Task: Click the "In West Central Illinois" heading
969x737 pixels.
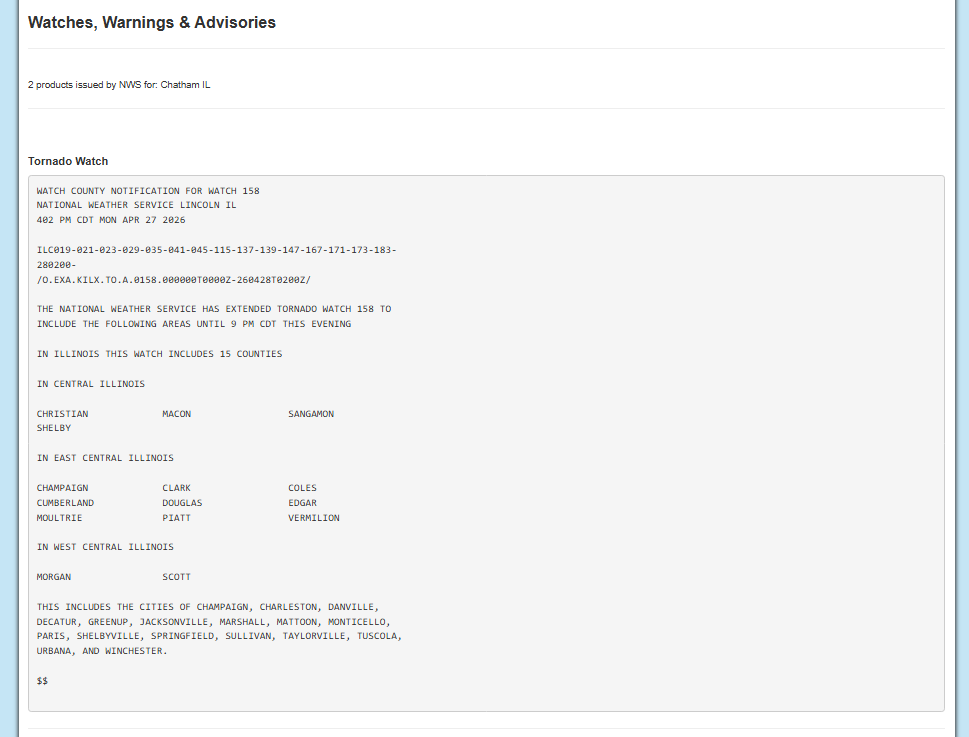Action: [x=105, y=547]
